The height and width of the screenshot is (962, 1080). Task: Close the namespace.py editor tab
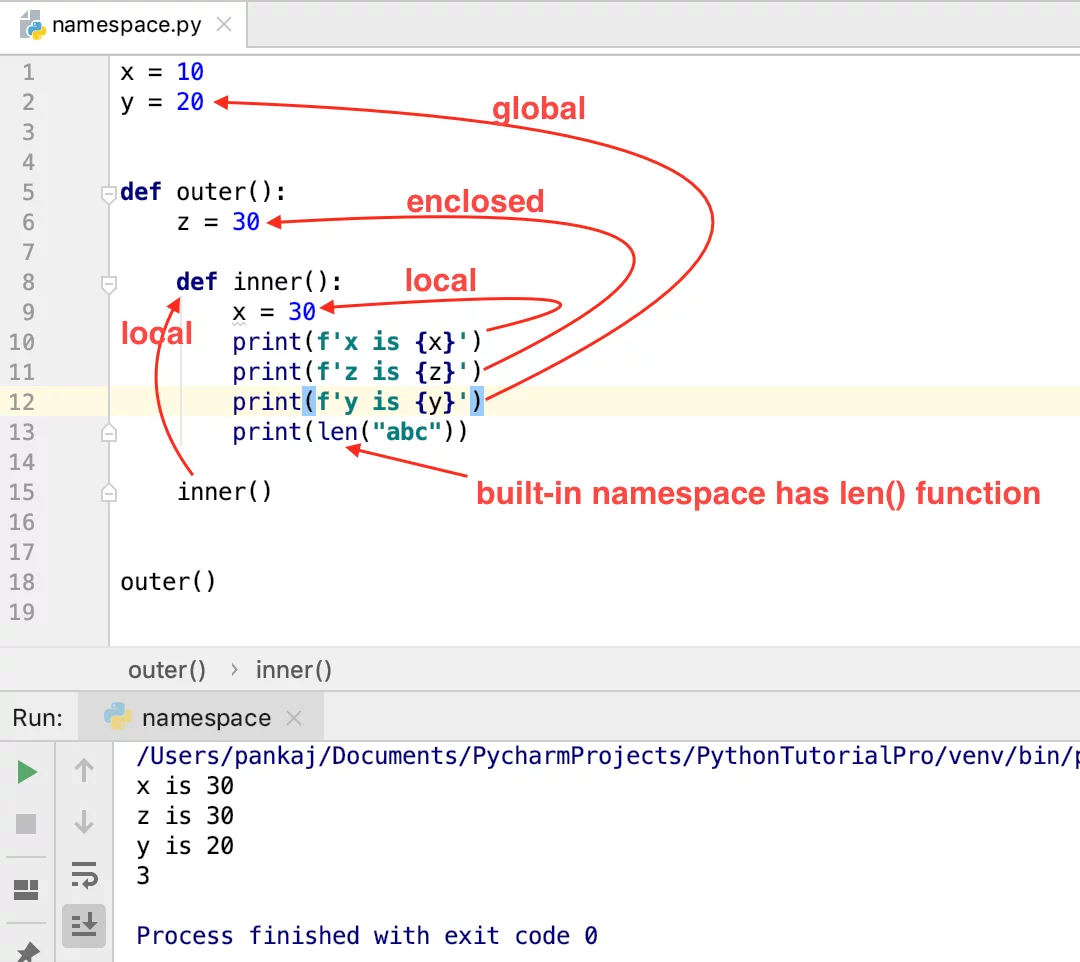point(224,25)
